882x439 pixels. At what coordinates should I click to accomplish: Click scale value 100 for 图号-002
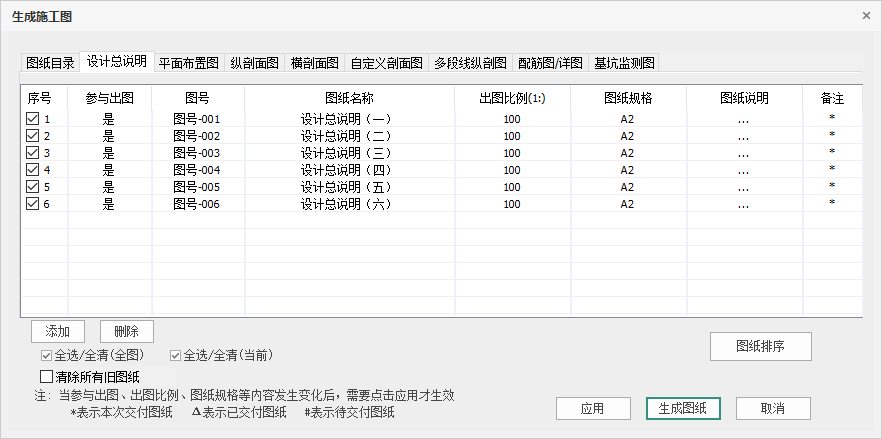coord(512,136)
